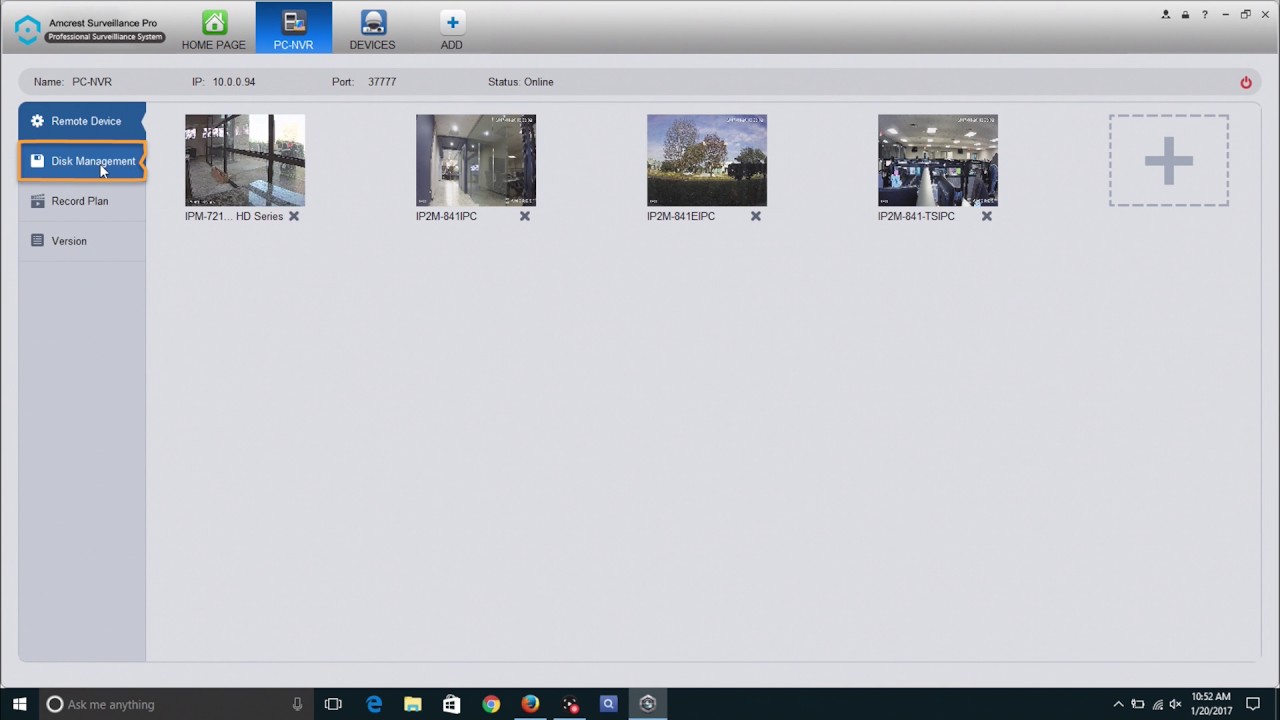The width and height of the screenshot is (1280, 720).
Task: Remove the IP2M-841EIPC camera
Action: (756, 216)
